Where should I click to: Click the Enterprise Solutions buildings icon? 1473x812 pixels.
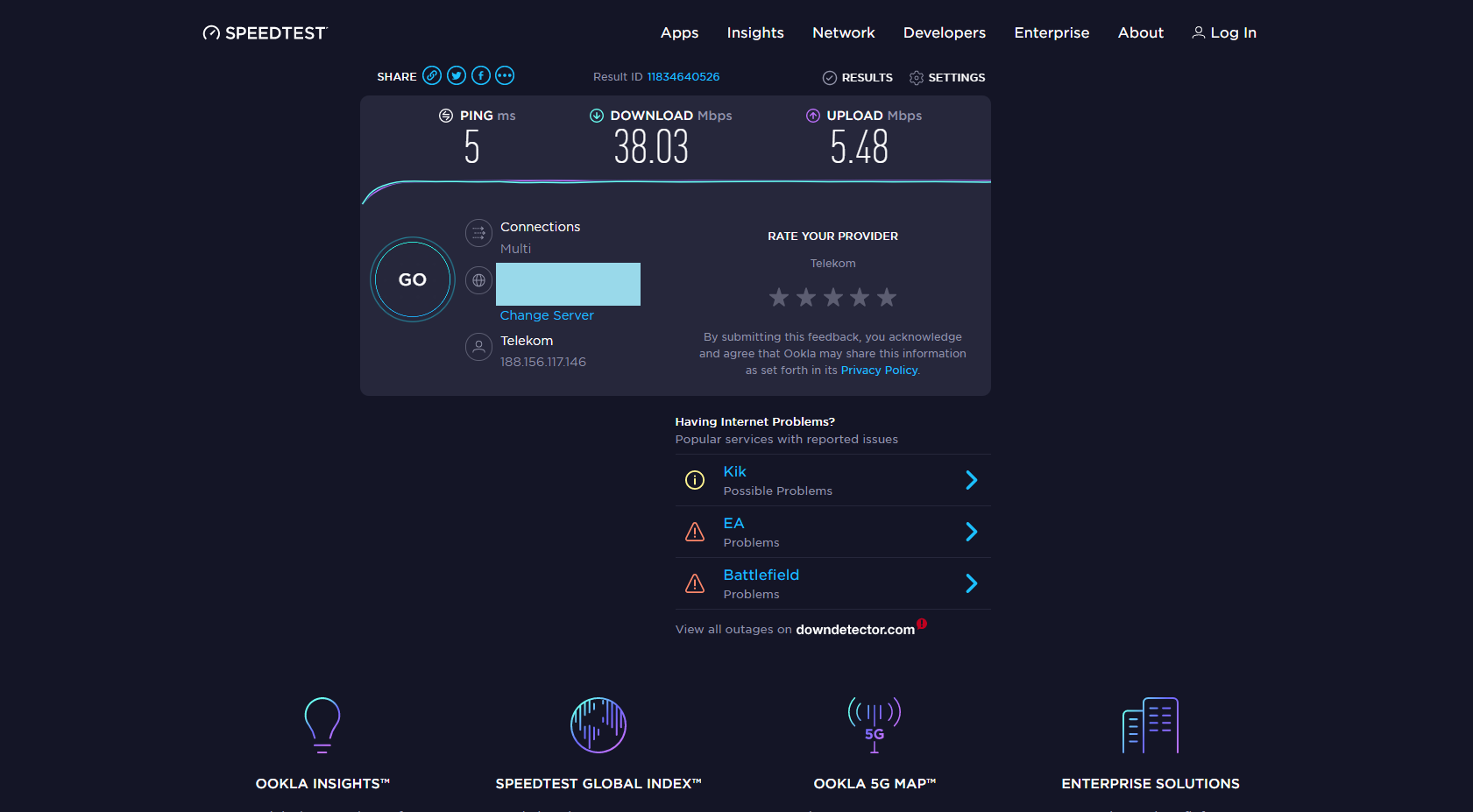click(x=1151, y=725)
